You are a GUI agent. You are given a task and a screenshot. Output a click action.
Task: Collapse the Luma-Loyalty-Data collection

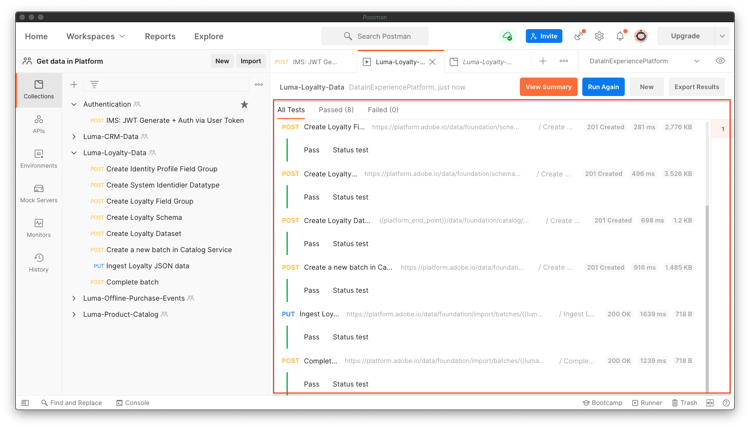click(x=74, y=153)
